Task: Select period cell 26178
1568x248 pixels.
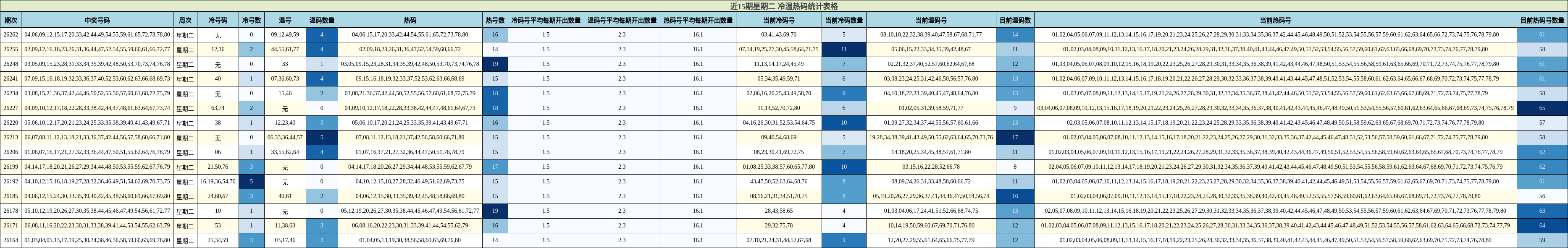Action: tap(11, 211)
